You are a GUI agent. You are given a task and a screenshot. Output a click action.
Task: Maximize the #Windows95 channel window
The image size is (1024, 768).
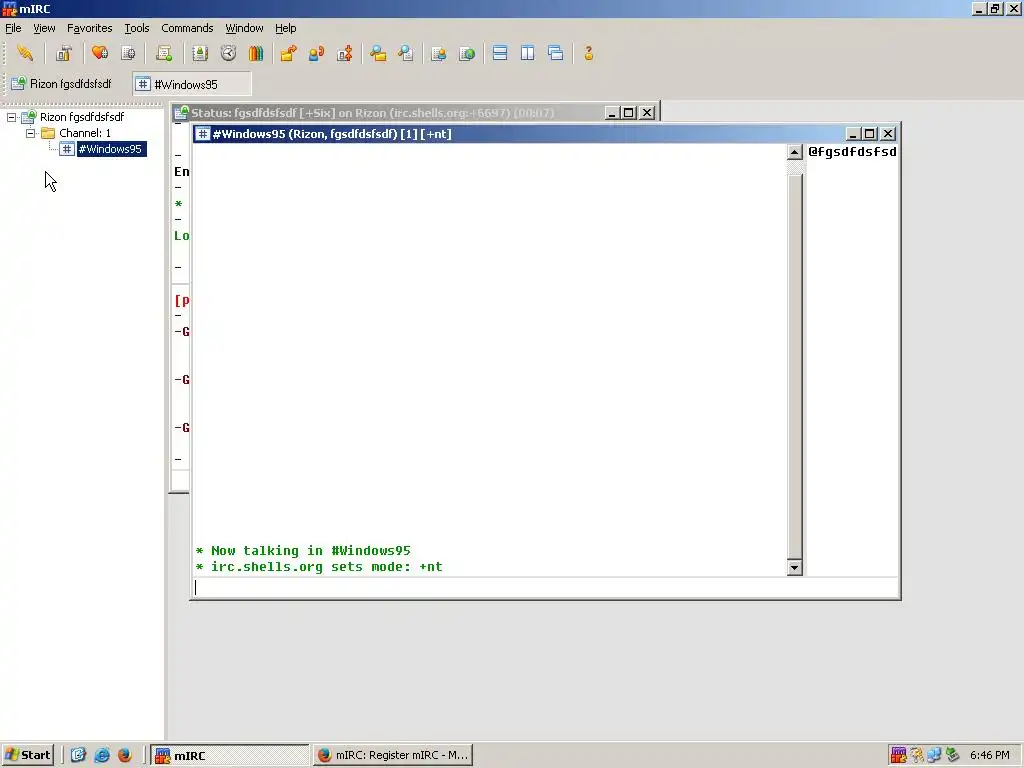(870, 134)
